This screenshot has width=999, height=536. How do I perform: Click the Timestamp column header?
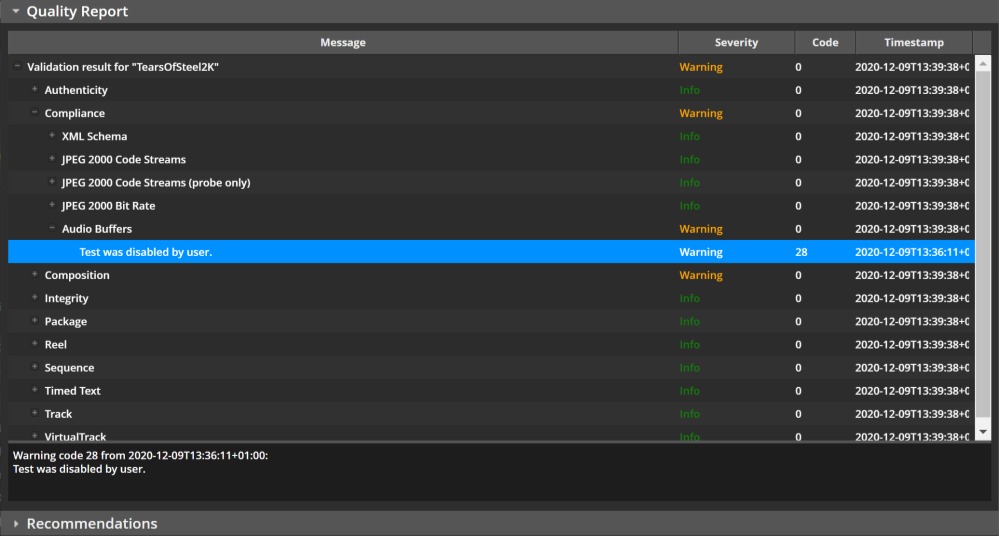click(913, 42)
